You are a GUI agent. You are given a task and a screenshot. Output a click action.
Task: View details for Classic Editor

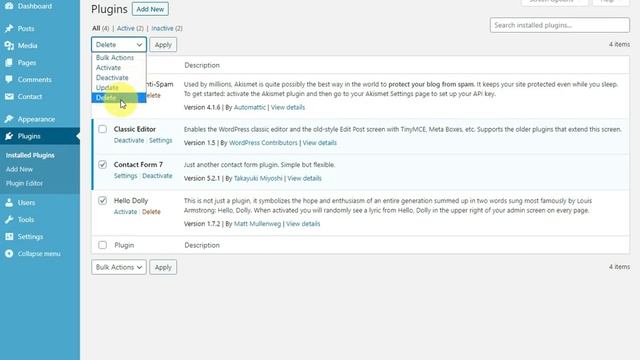pos(320,143)
